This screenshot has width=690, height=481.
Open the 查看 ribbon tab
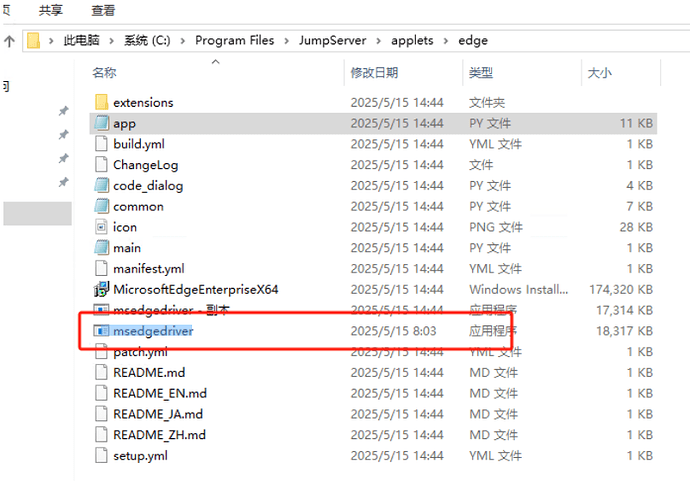pos(103,10)
